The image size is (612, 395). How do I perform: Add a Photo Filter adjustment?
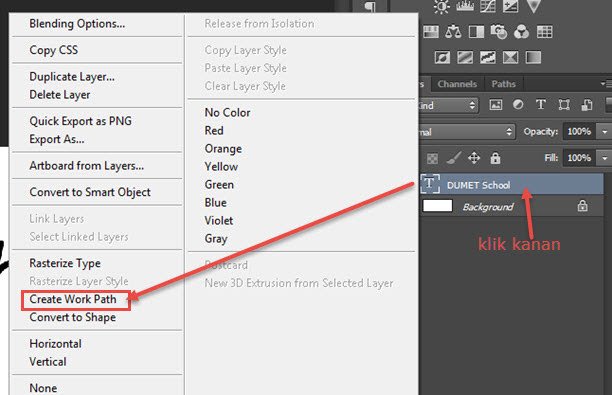pos(499,32)
